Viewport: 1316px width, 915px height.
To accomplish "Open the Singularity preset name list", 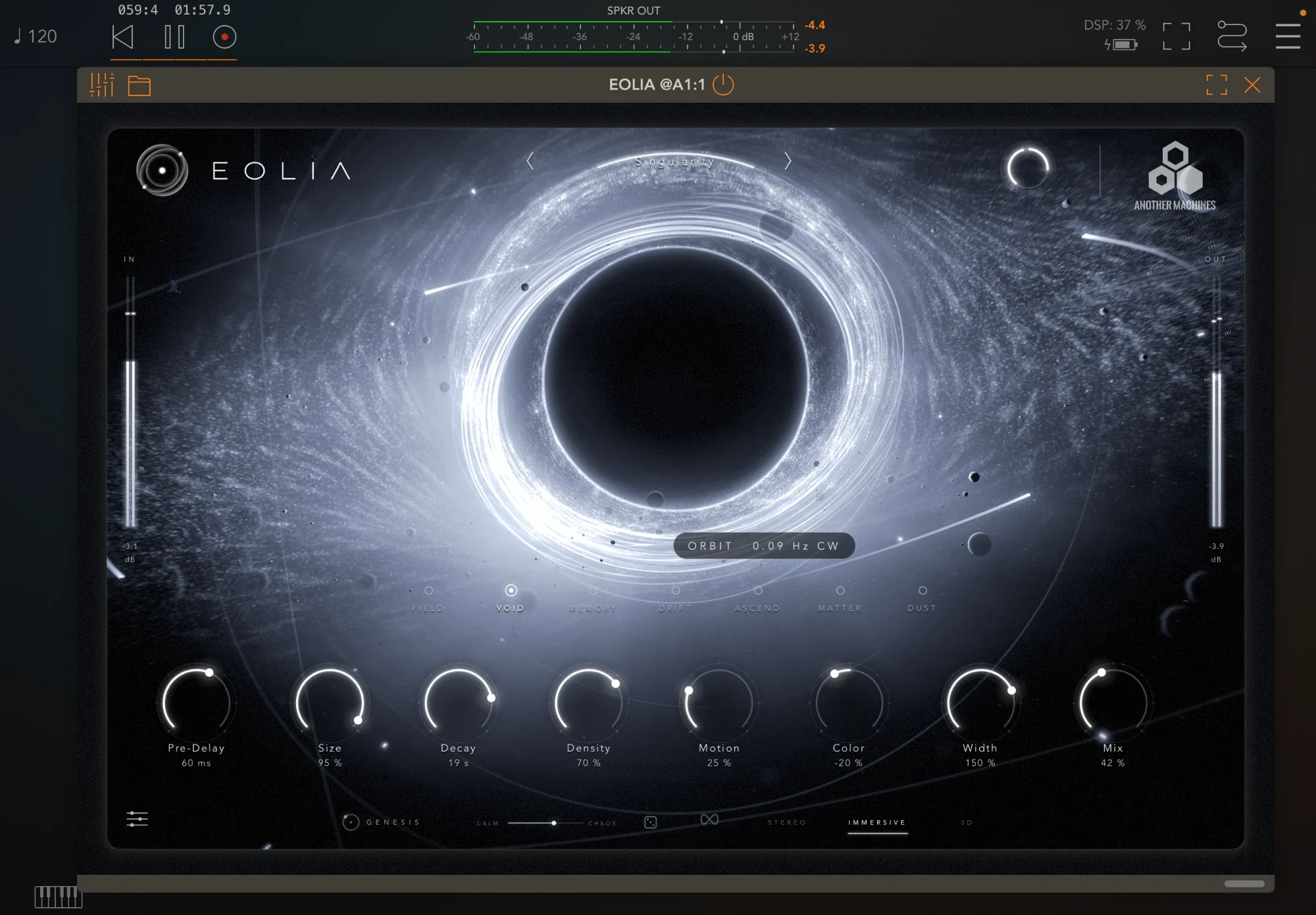I will tap(674, 162).
